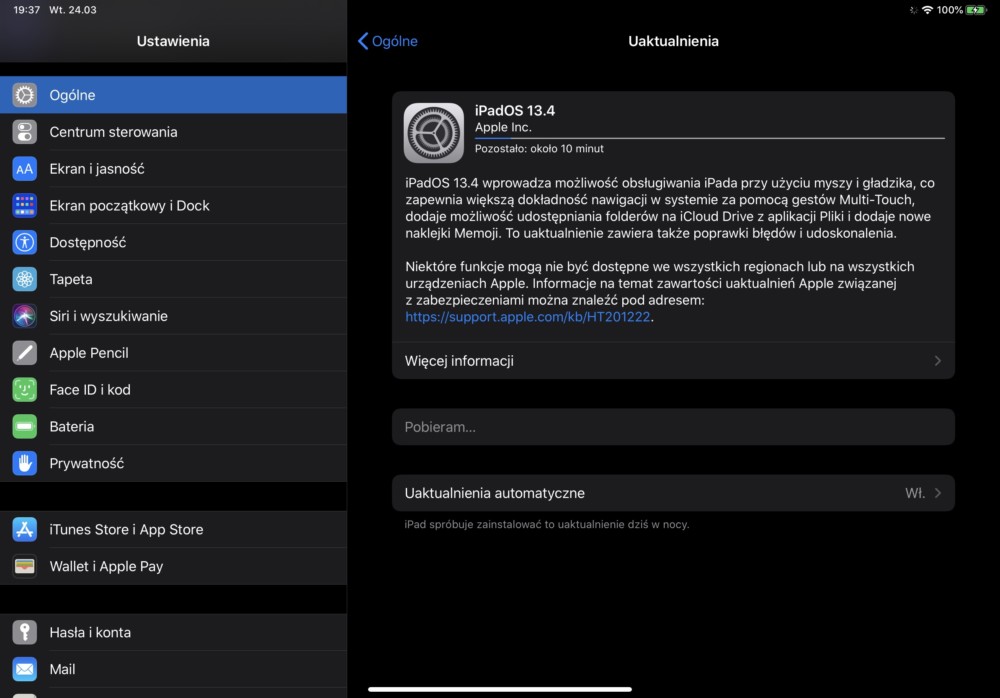
Task: Select iTunes Store i App Store label
Action: (x=126, y=530)
